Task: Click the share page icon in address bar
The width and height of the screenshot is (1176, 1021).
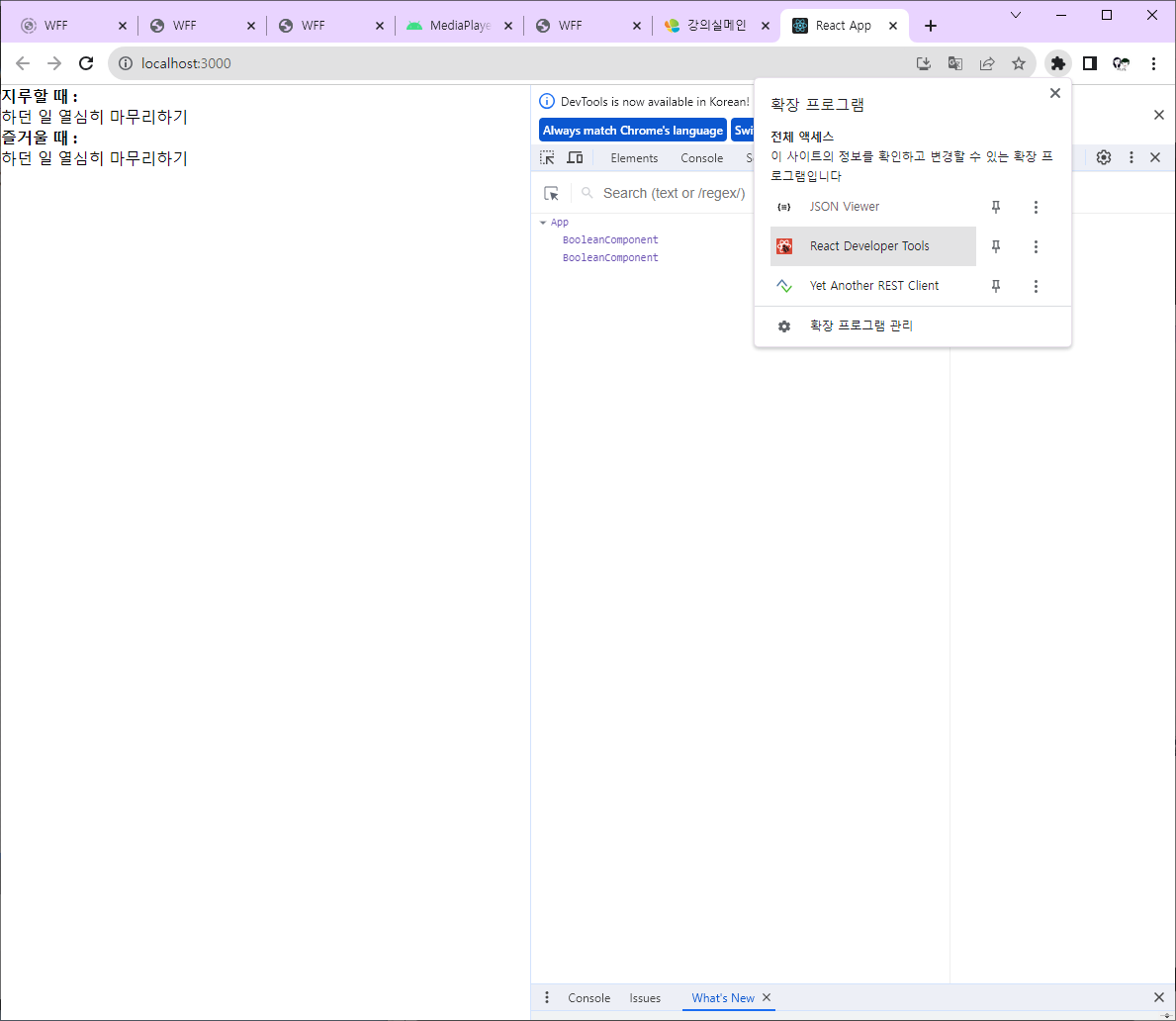Action: tap(987, 63)
